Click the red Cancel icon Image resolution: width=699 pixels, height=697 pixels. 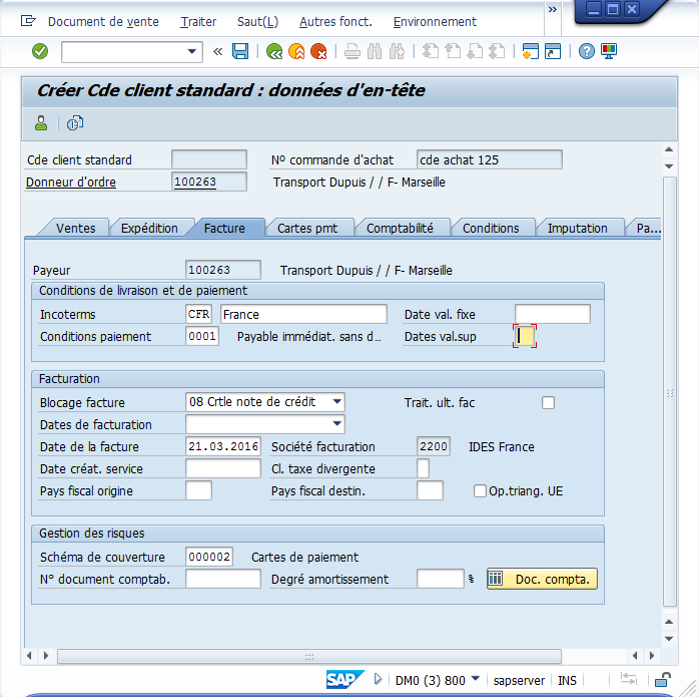tap(319, 51)
